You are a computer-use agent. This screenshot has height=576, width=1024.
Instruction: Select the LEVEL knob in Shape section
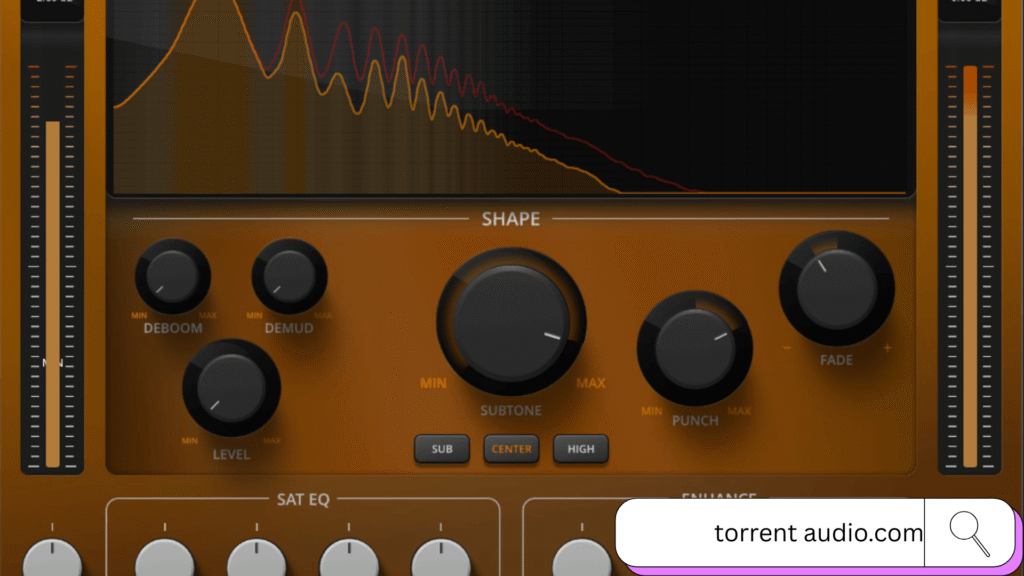pos(231,388)
